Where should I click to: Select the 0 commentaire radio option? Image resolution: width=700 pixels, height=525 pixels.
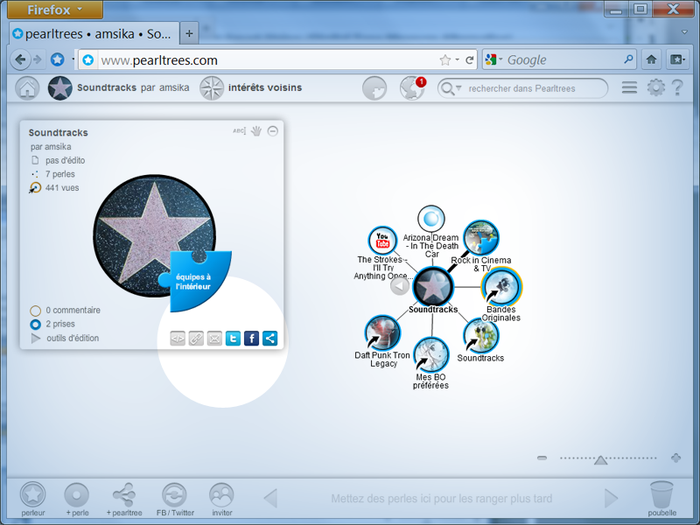(36, 311)
